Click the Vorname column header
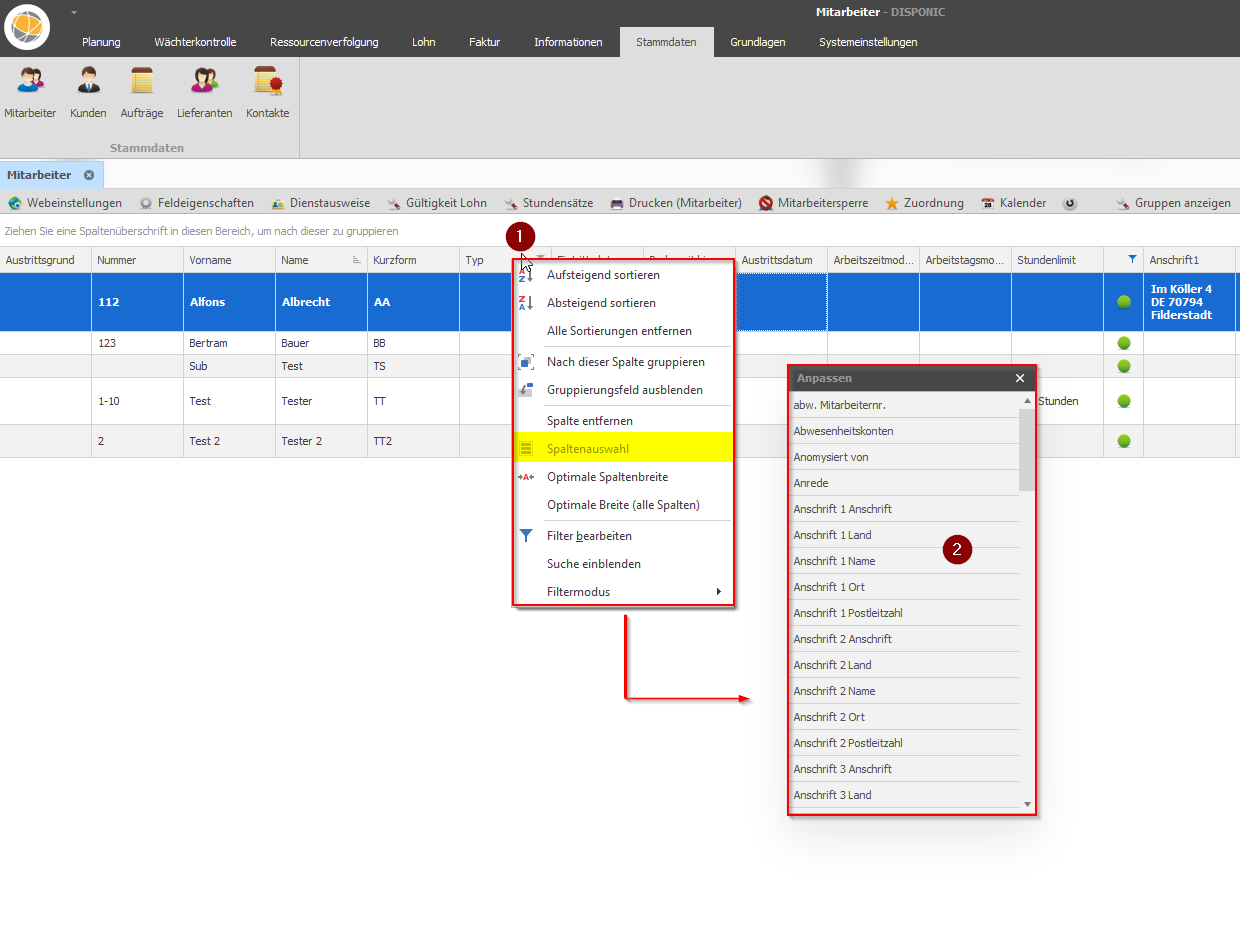 pos(229,260)
